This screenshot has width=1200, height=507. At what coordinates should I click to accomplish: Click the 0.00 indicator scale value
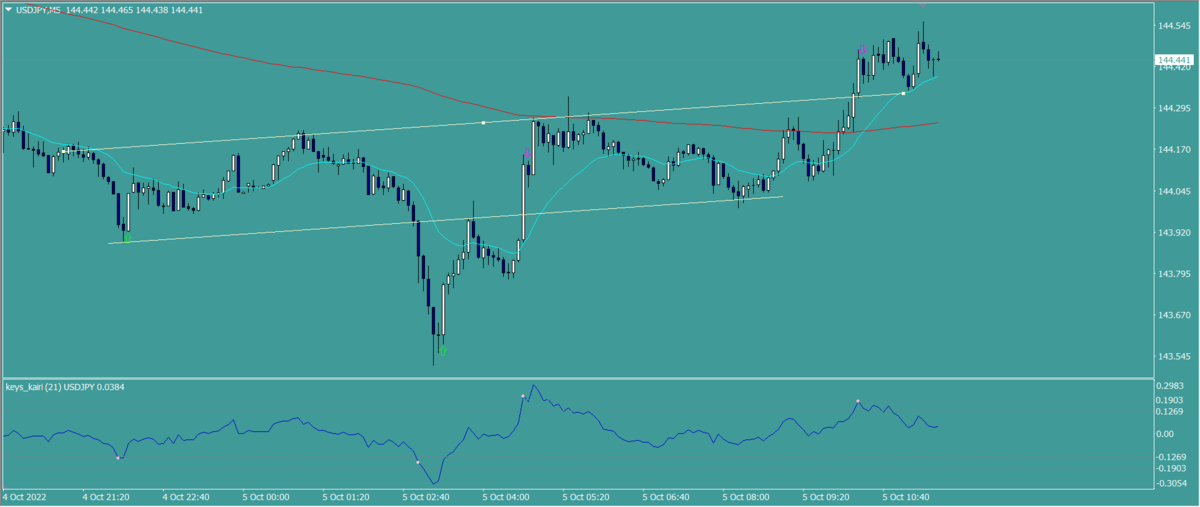(x=1167, y=434)
